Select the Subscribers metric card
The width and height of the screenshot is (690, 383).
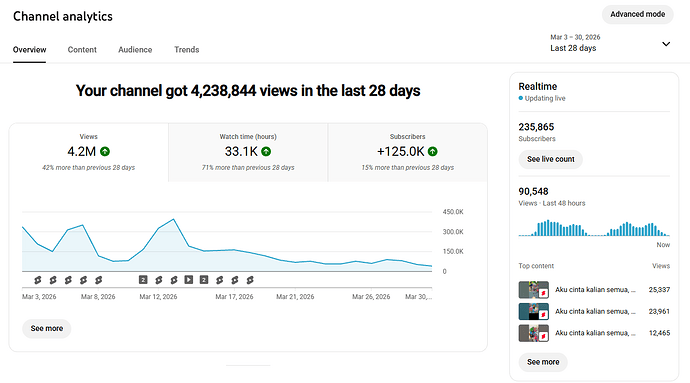407,152
